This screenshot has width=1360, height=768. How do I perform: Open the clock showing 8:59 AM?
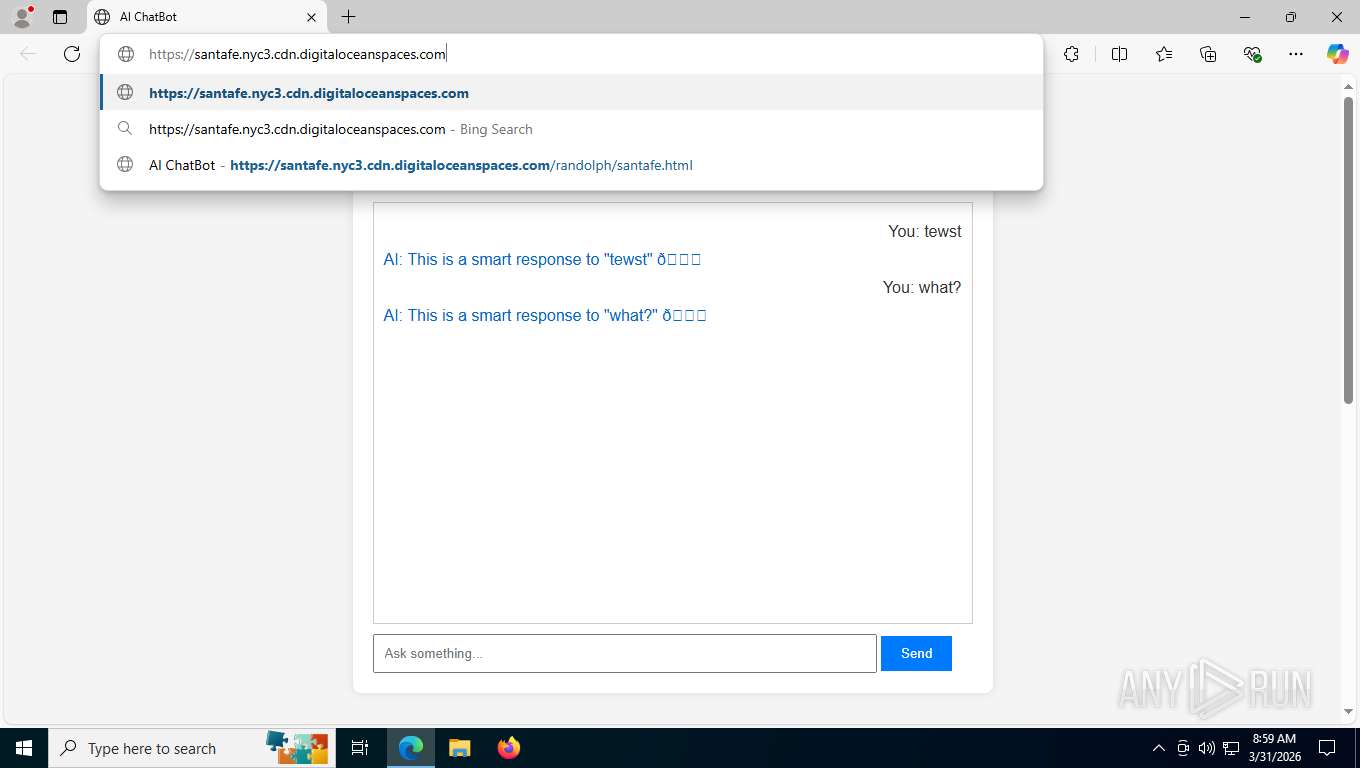coord(1273,748)
